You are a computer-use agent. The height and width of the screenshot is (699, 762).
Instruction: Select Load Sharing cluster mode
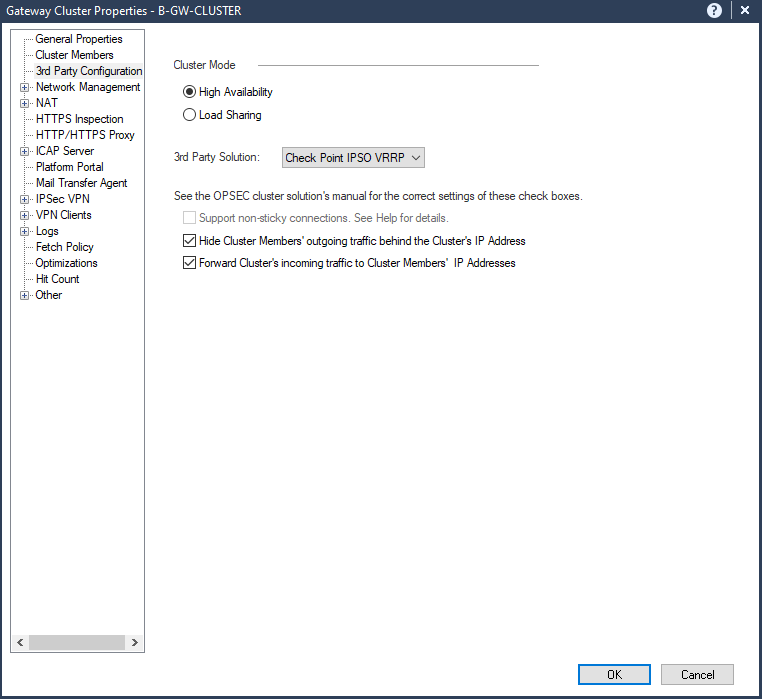point(190,115)
